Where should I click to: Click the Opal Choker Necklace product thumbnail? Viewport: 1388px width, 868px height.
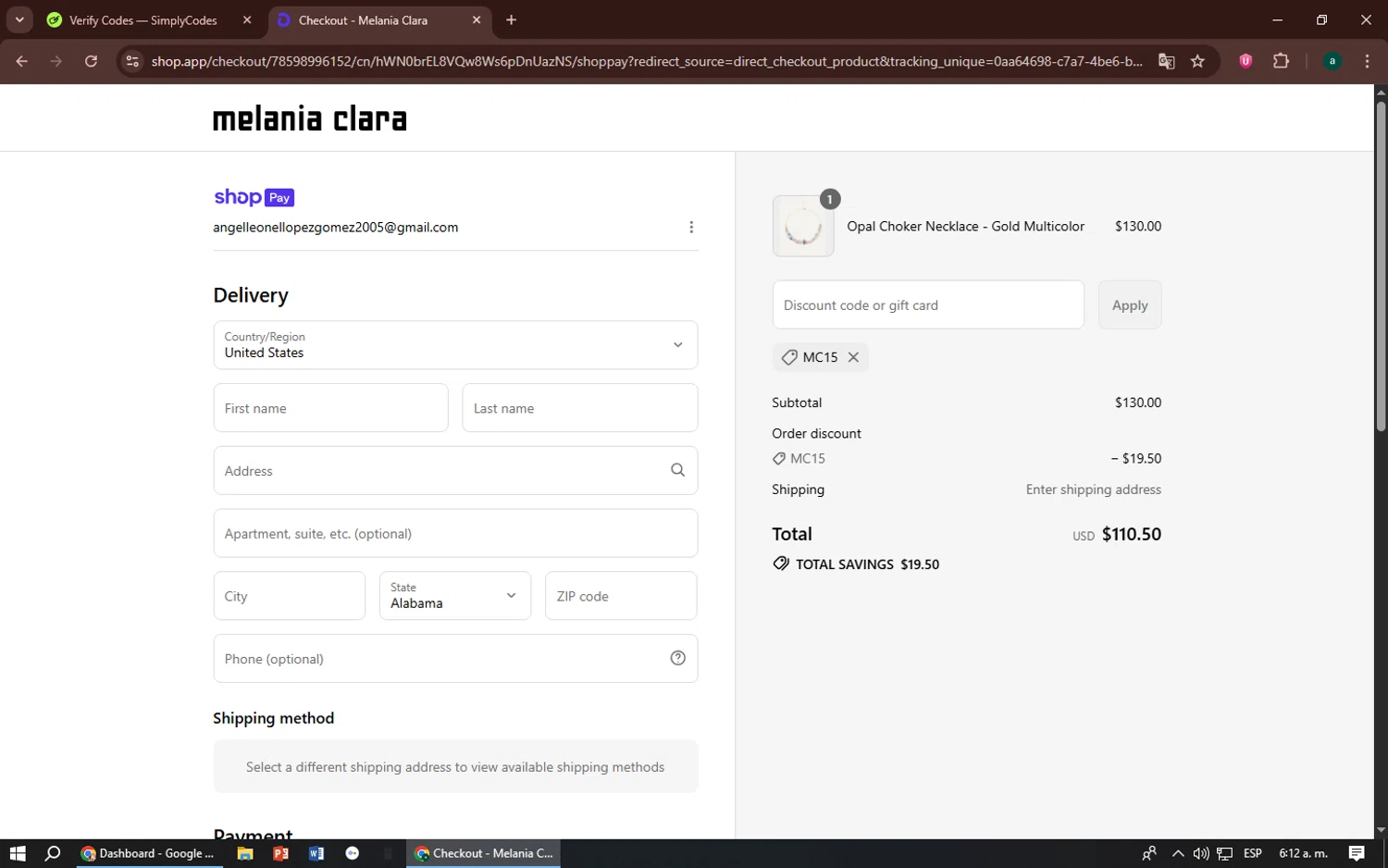(803, 226)
